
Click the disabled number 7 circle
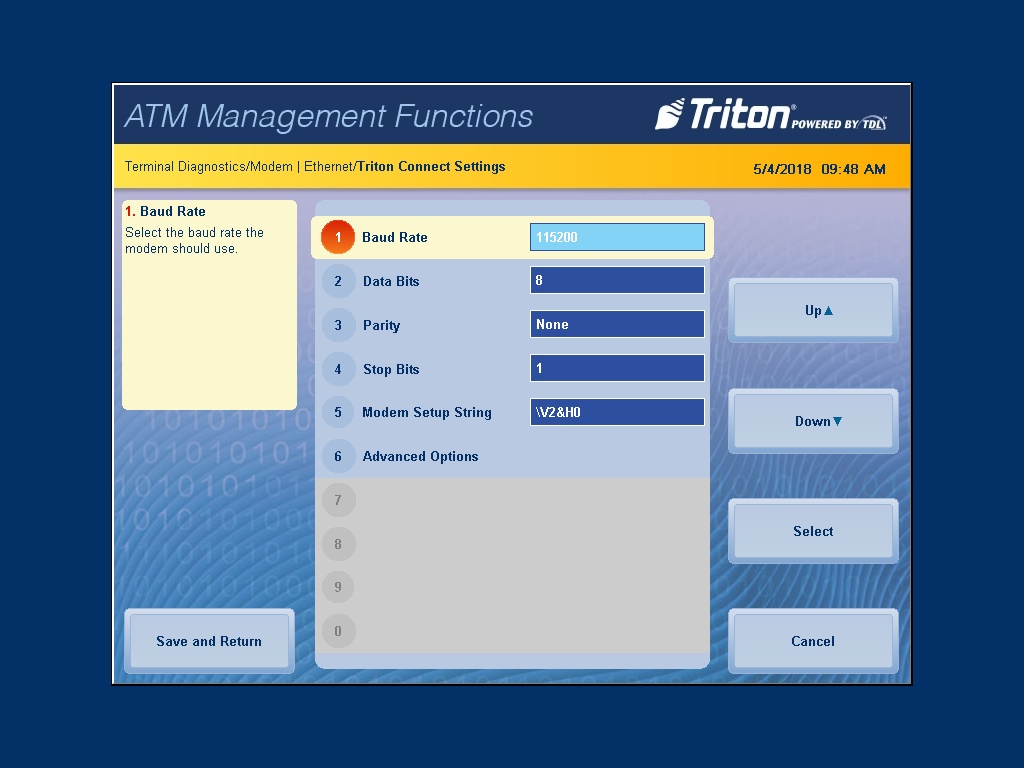pos(338,500)
